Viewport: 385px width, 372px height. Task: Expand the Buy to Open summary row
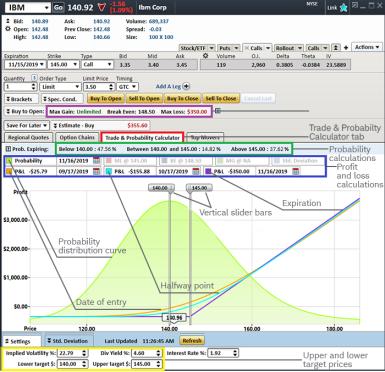click(x=8, y=111)
